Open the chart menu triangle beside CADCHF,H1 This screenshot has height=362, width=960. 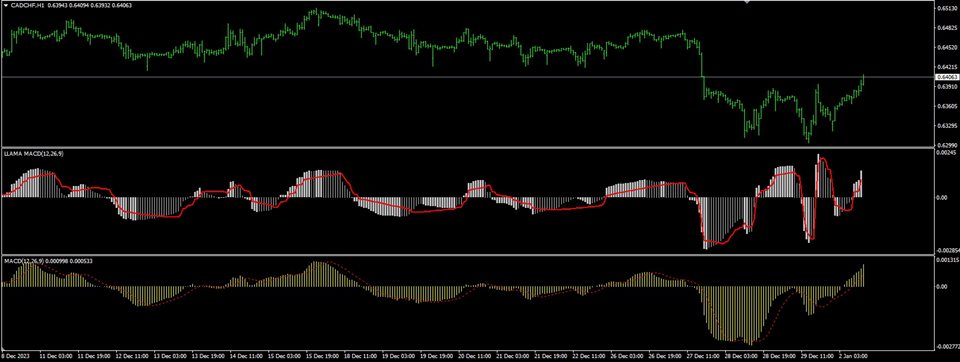click(x=6, y=5)
